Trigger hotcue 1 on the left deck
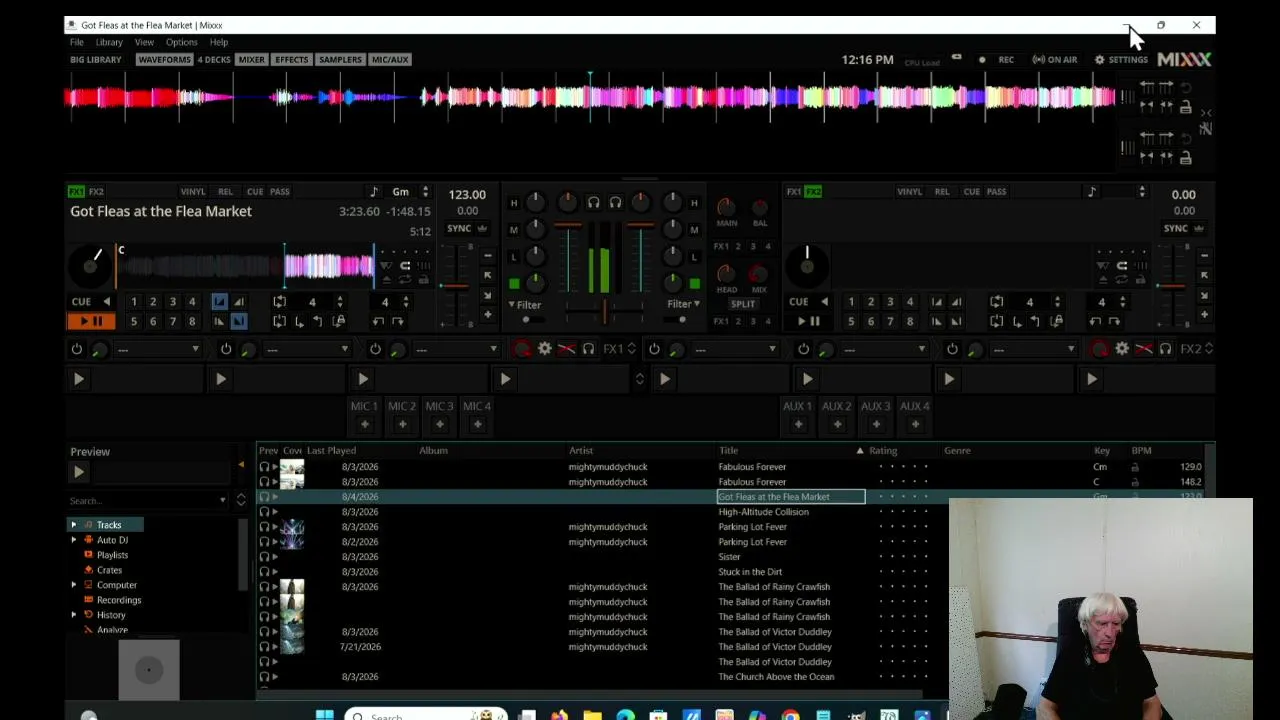Image resolution: width=1280 pixels, height=720 pixels. click(x=133, y=301)
